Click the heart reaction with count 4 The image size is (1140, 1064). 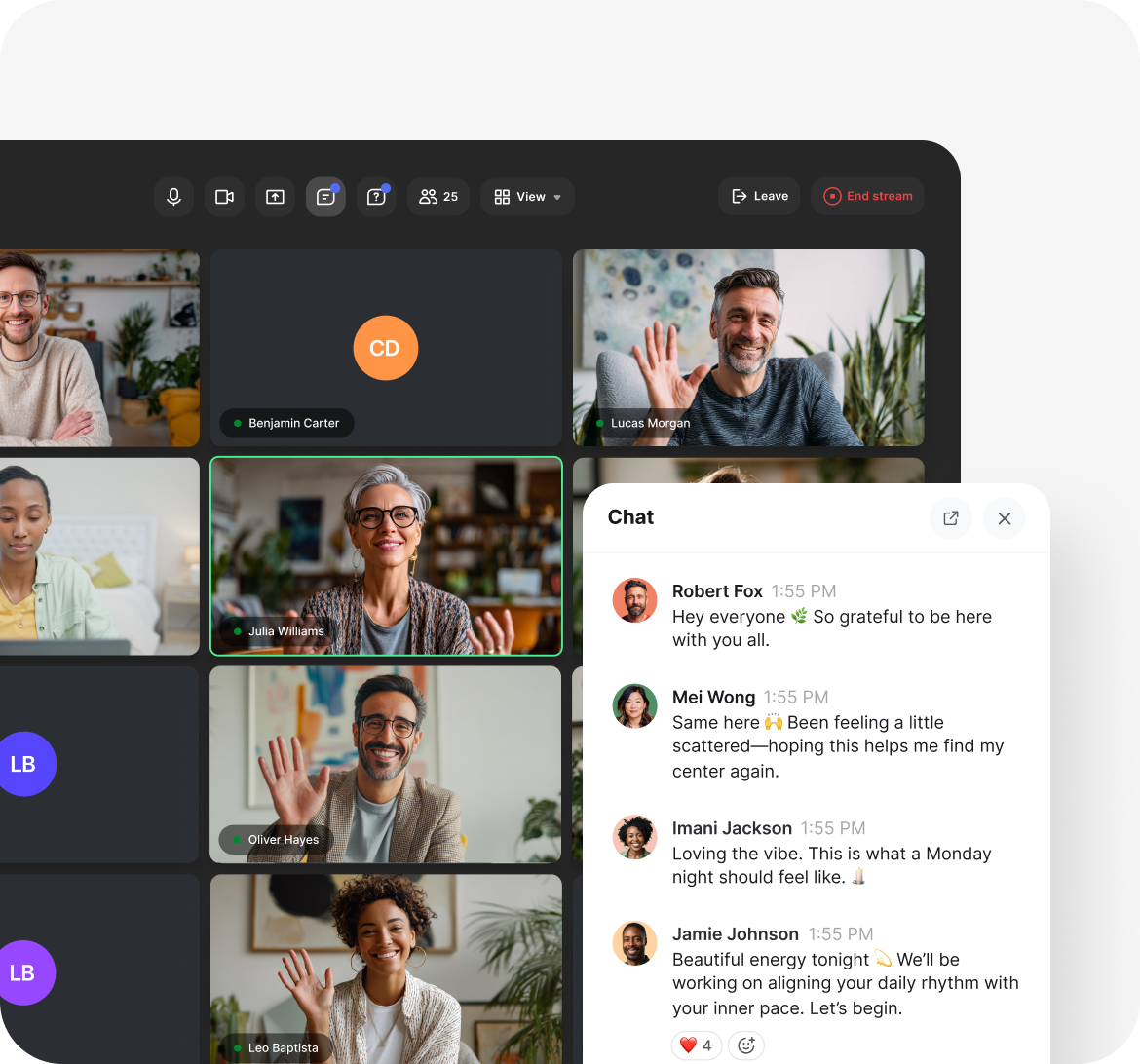(696, 1045)
